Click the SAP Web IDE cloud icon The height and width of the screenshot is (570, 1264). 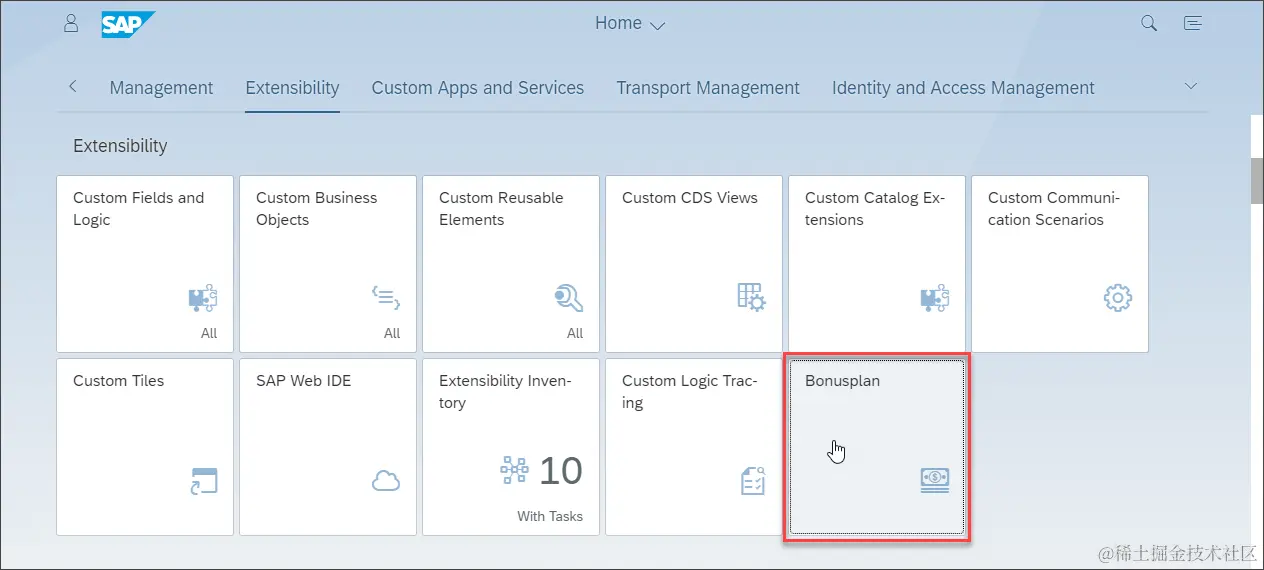pos(385,481)
